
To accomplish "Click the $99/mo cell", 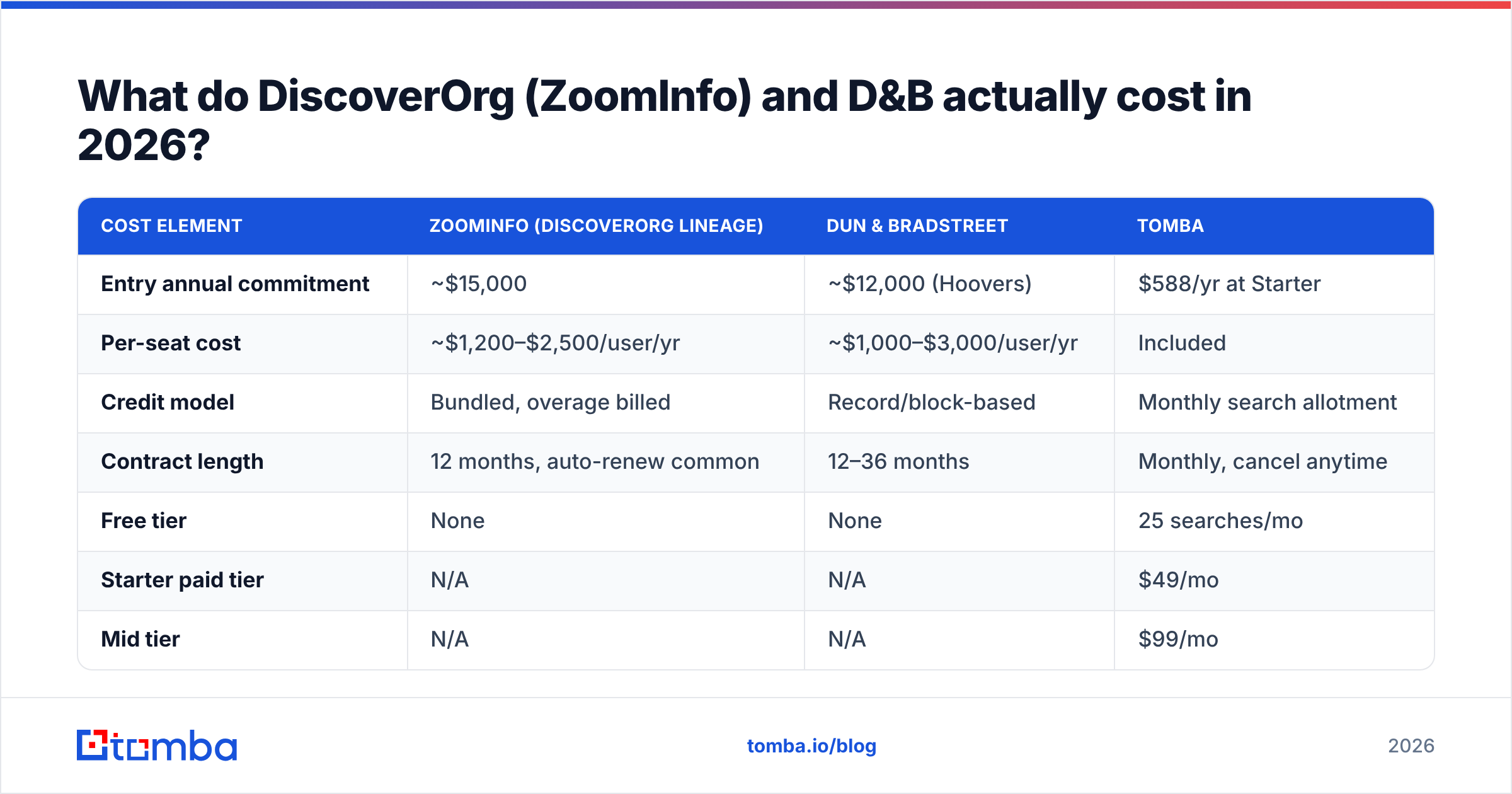I will pyautogui.click(x=1178, y=640).
